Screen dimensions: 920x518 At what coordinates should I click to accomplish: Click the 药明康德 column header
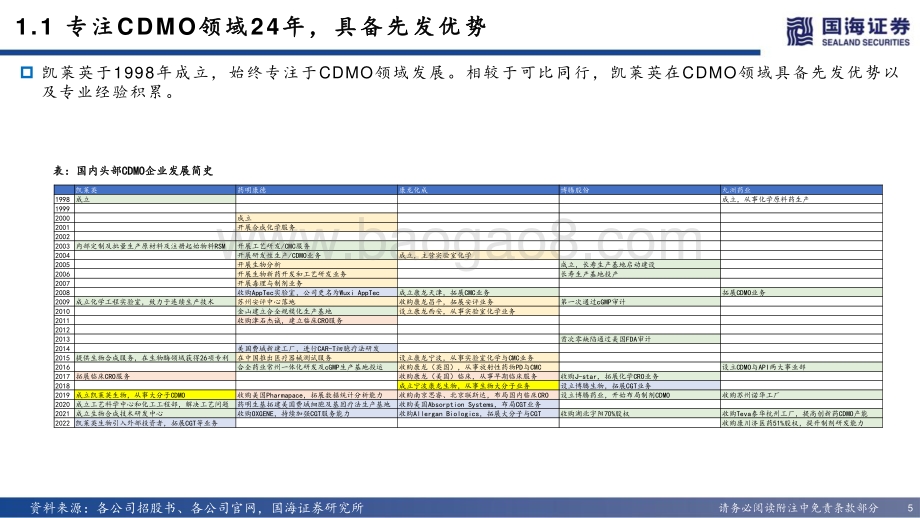[x=316, y=190]
